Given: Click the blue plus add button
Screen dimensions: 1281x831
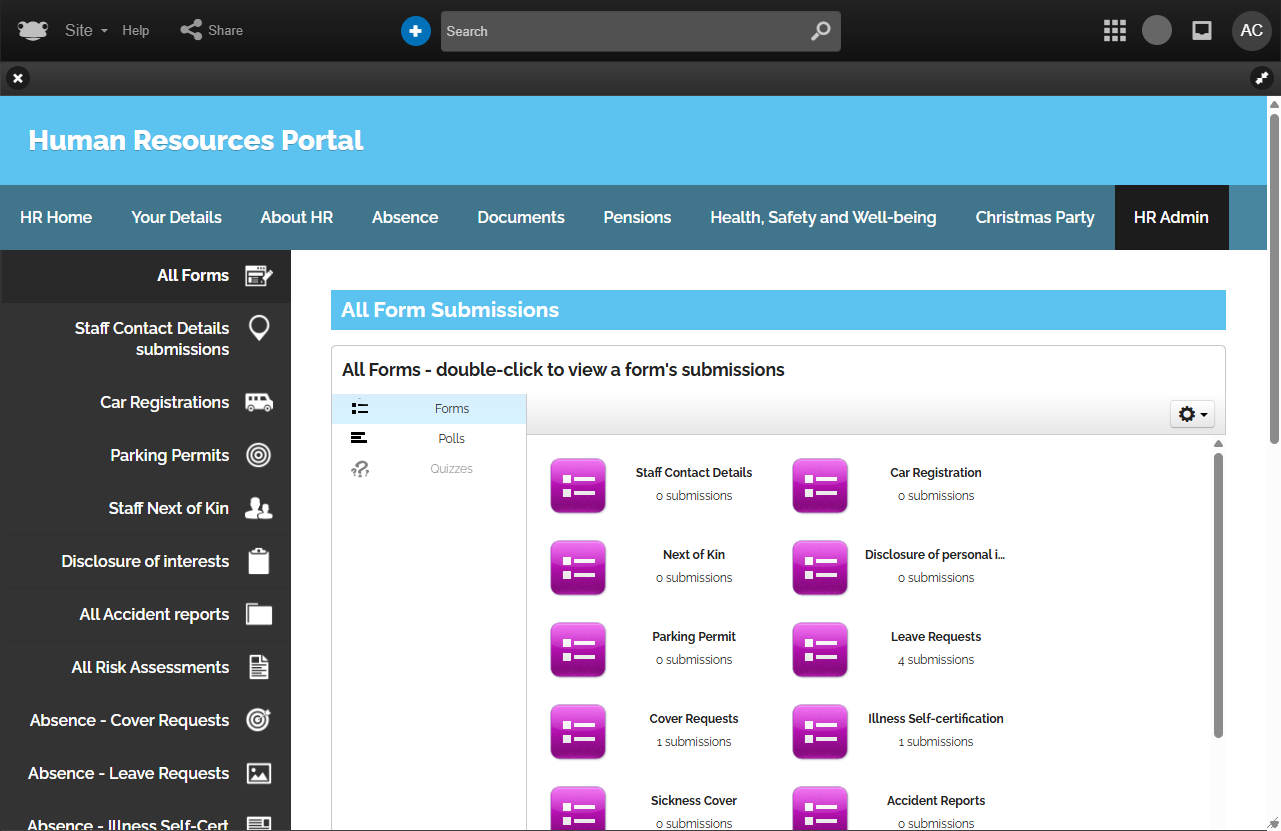Looking at the screenshot, I should tap(415, 31).
